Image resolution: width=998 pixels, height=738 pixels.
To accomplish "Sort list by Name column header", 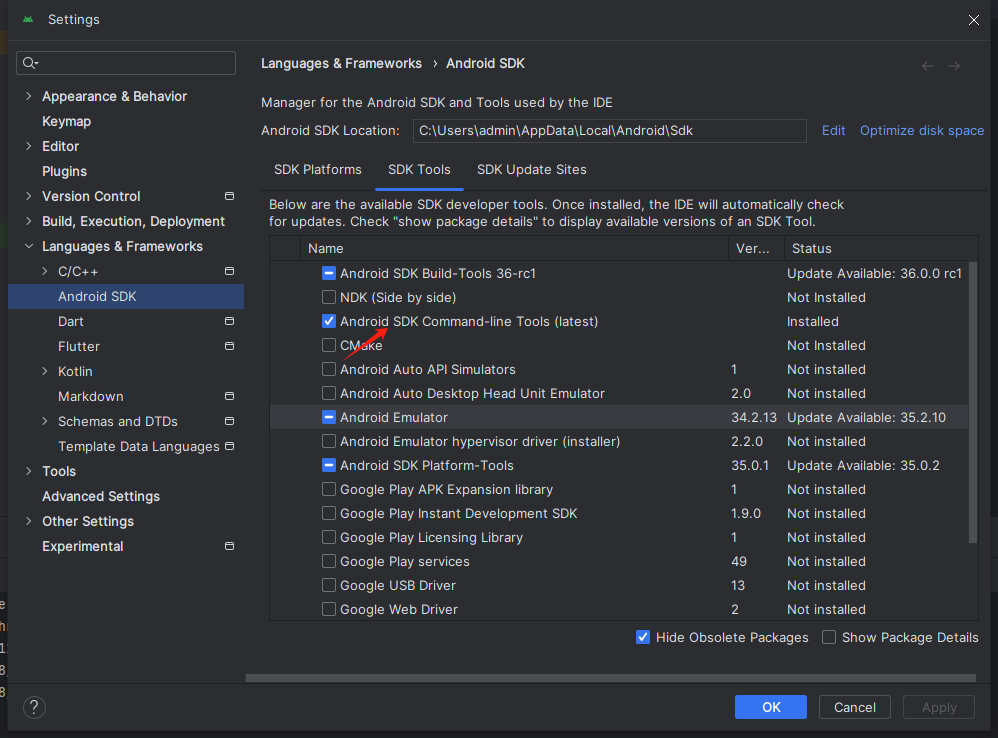I will click(514, 249).
